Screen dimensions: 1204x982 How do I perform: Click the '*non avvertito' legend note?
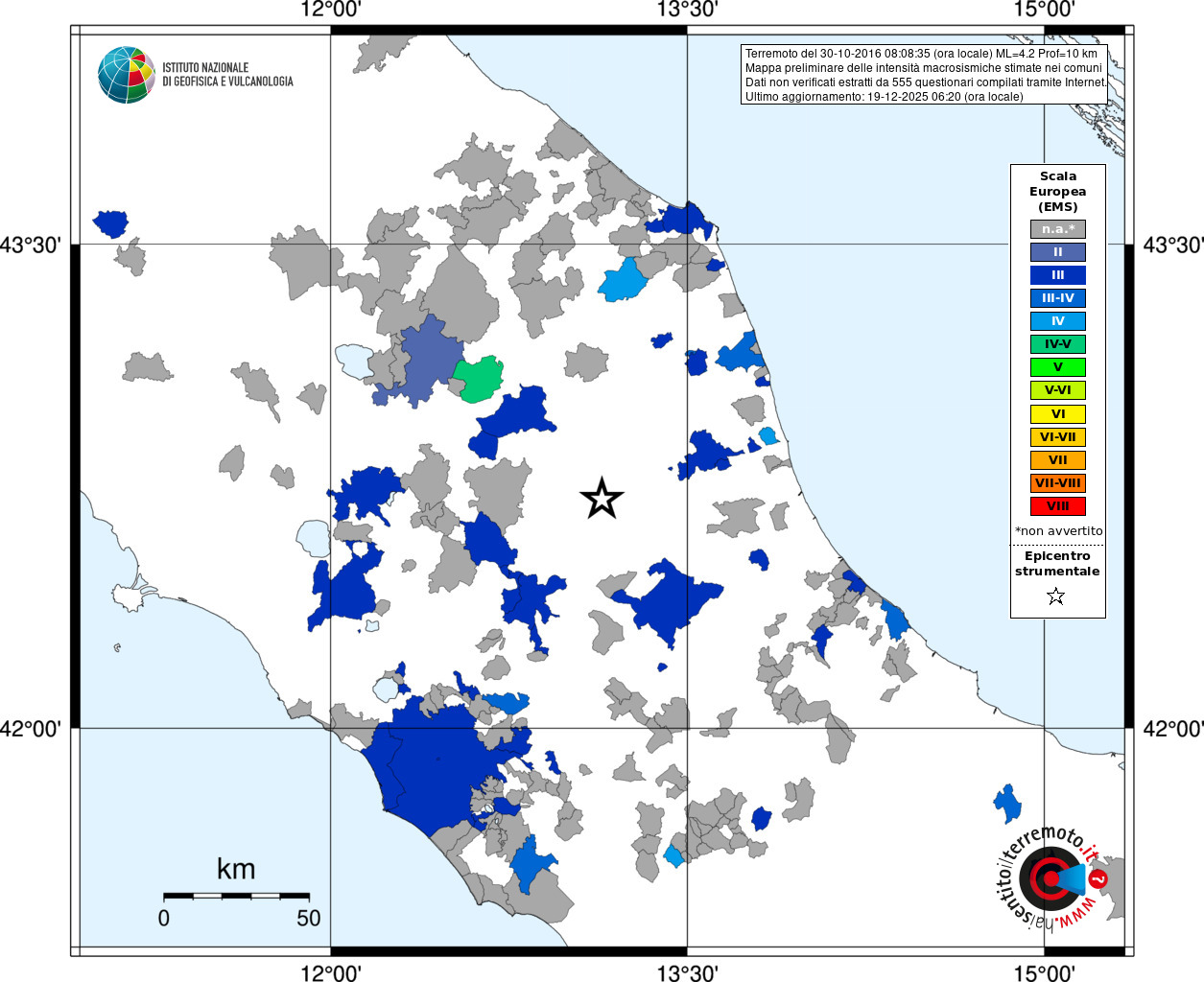pos(1059,531)
